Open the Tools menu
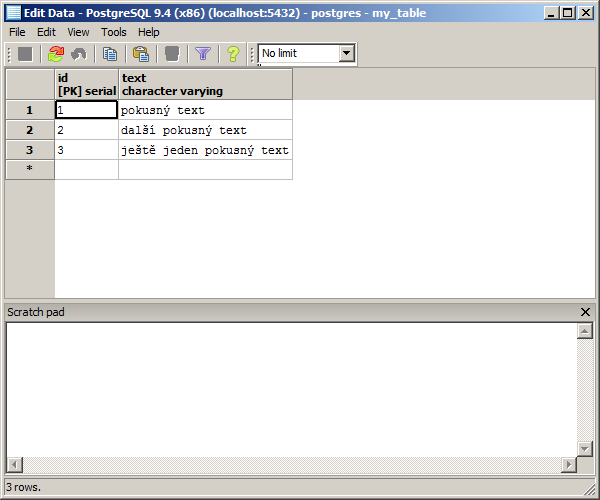The image size is (600, 500). pyautogui.click(x=114, y=32)
